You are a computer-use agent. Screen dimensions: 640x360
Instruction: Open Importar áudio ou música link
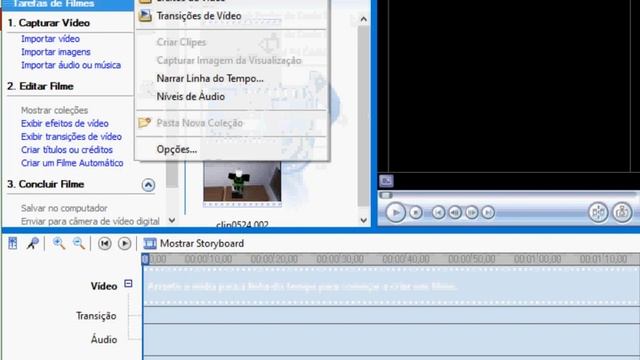point(71,65)
